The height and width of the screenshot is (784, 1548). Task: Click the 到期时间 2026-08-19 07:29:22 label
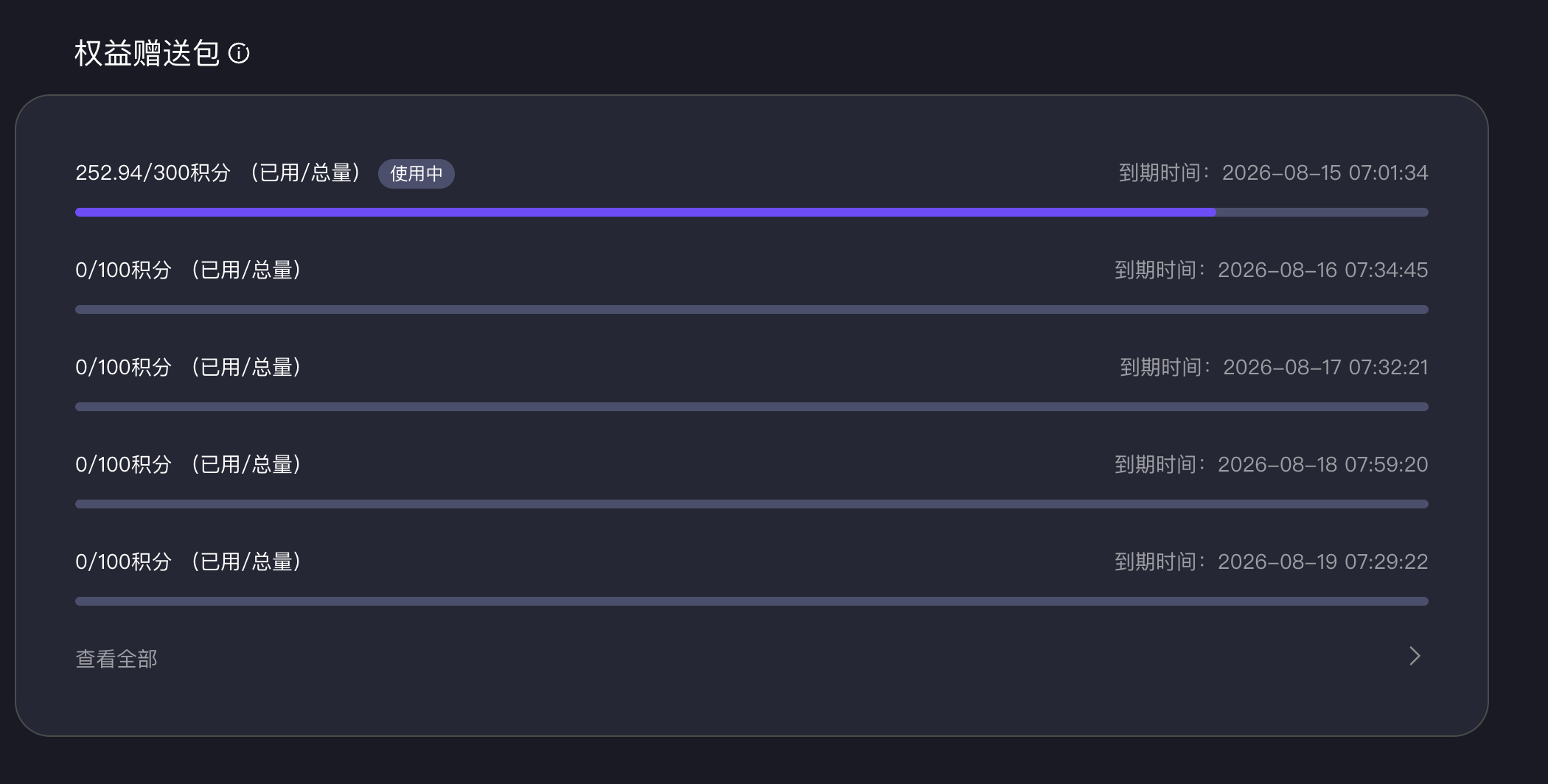tap(1272, 562)
